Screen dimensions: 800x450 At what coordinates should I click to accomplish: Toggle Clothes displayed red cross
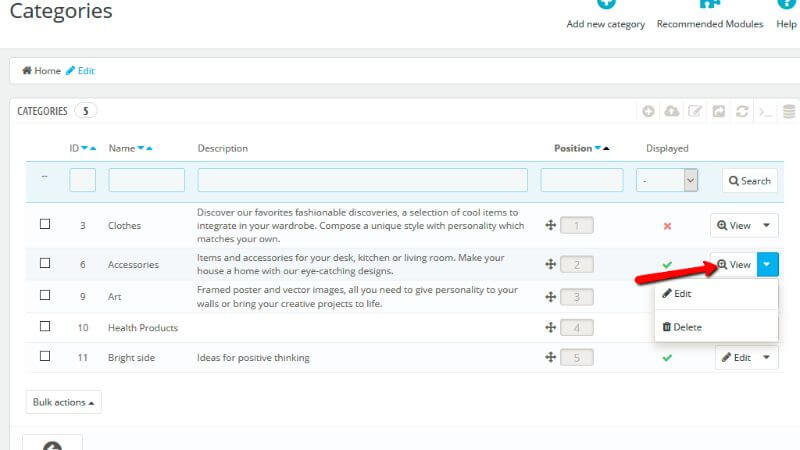(x=667, y=226)
